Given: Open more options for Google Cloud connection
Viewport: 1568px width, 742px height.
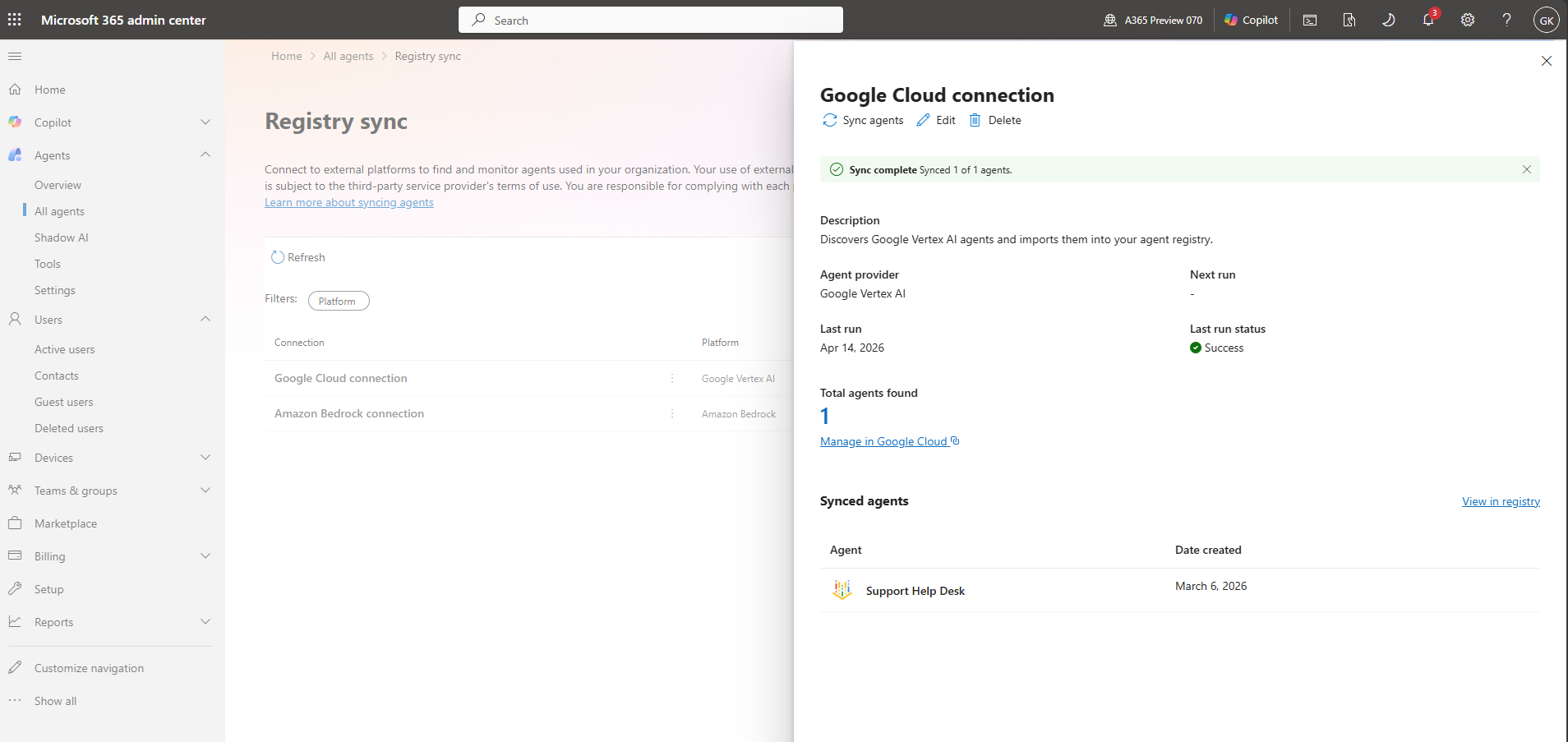Looking at the screenshot, I should pos(672,378).
